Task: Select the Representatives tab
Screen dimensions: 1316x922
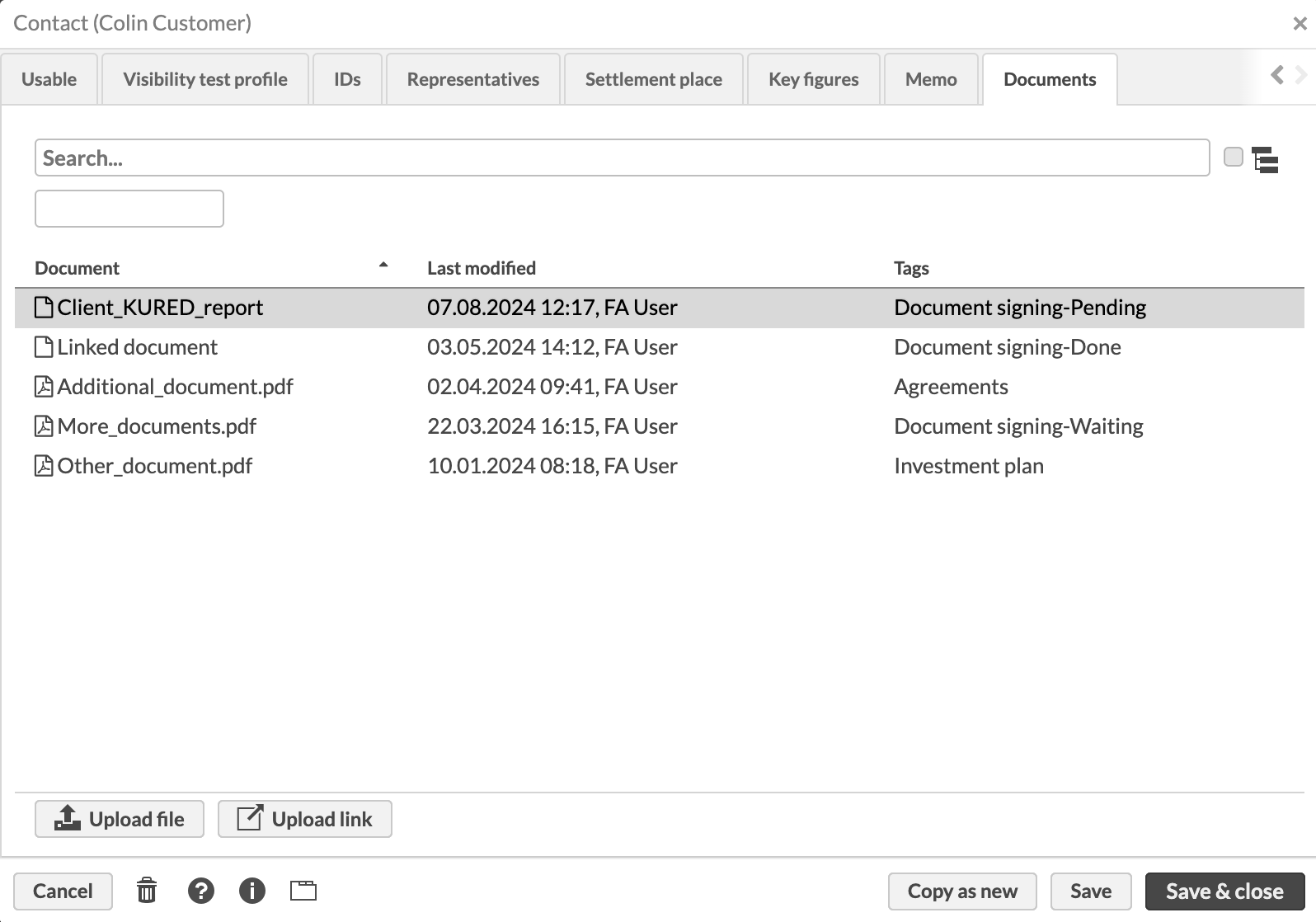Action: pyautogui.click(x=473, y=79)
